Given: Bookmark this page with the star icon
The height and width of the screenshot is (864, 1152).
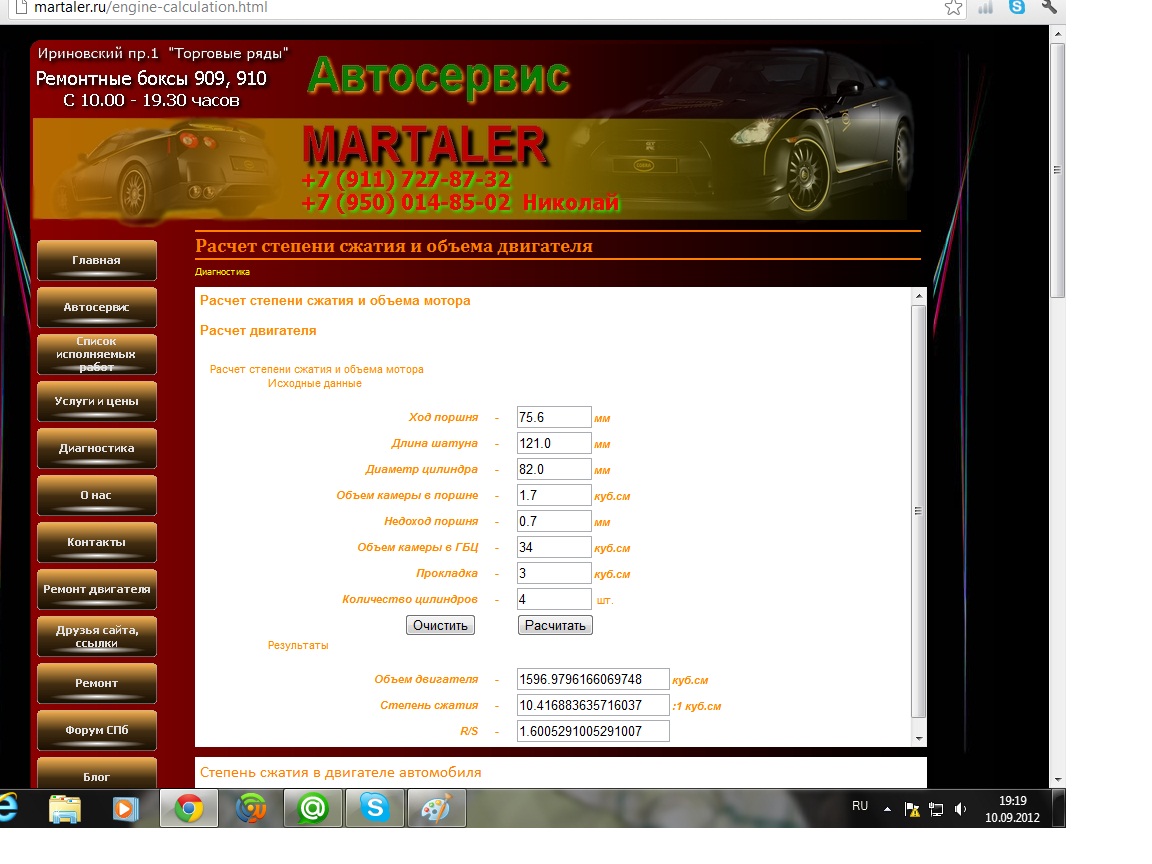Looking at the screenshot, I should pyautogui.click(x=953, y=8).
